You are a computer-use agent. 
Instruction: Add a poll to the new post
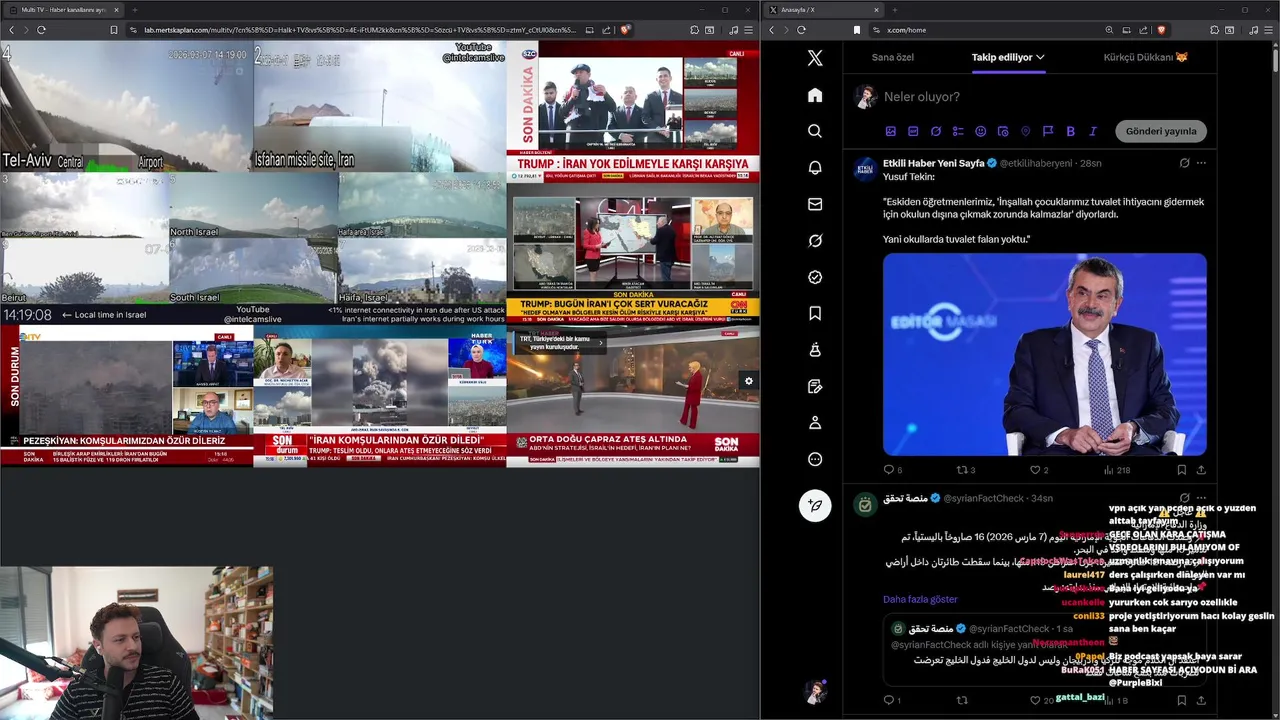click(958, 131)
